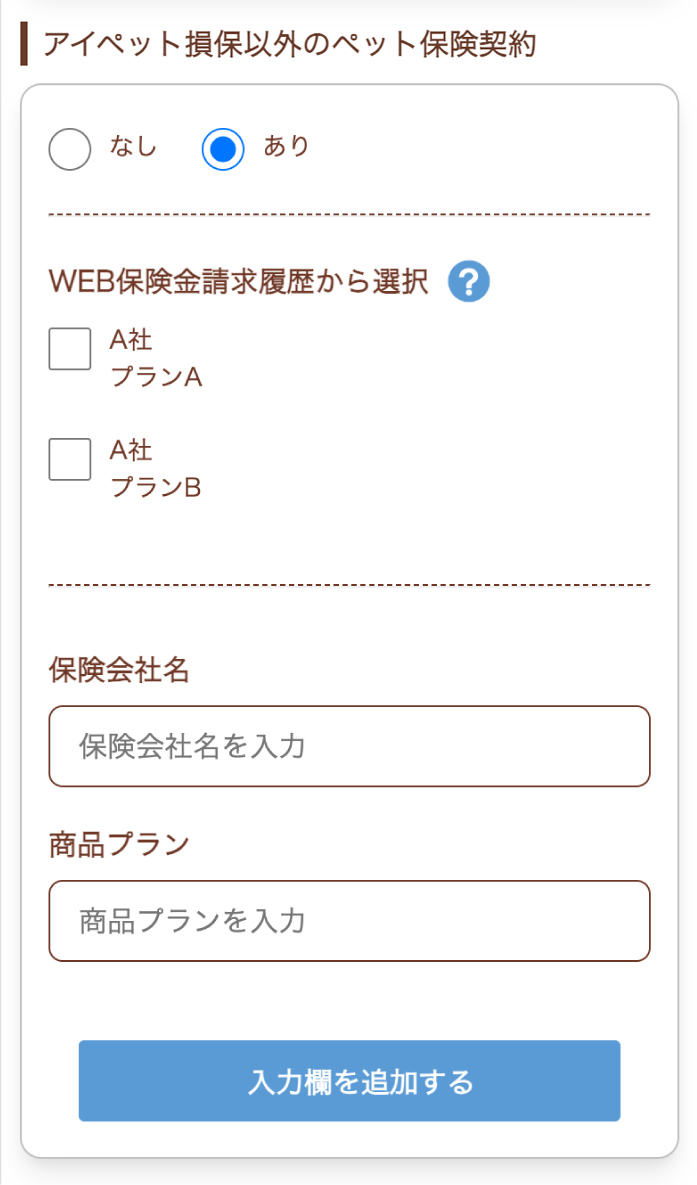Click inside the 商品プラン input field
Viewport: 697px width, 1185px height.
point(348,921)
